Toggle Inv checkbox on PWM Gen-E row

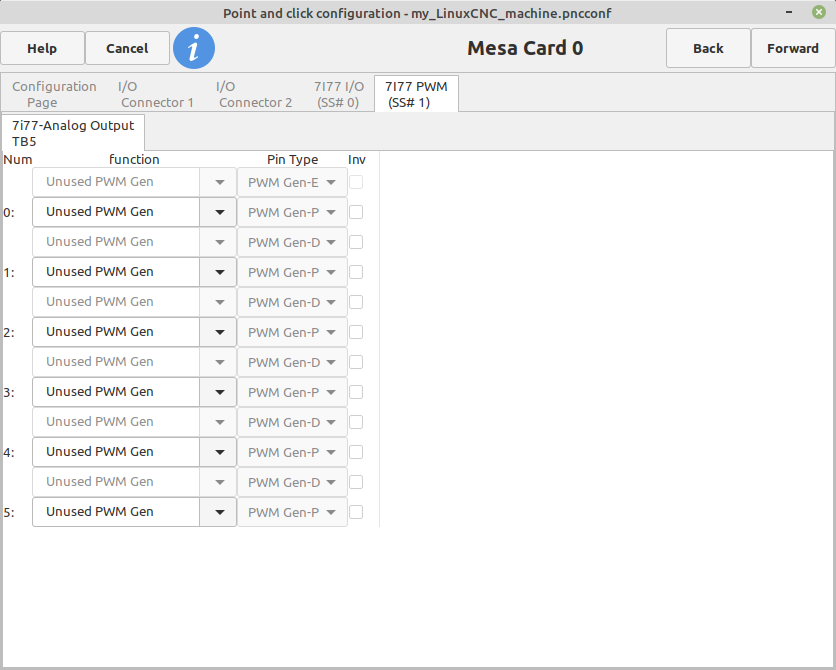coord(356,182)
